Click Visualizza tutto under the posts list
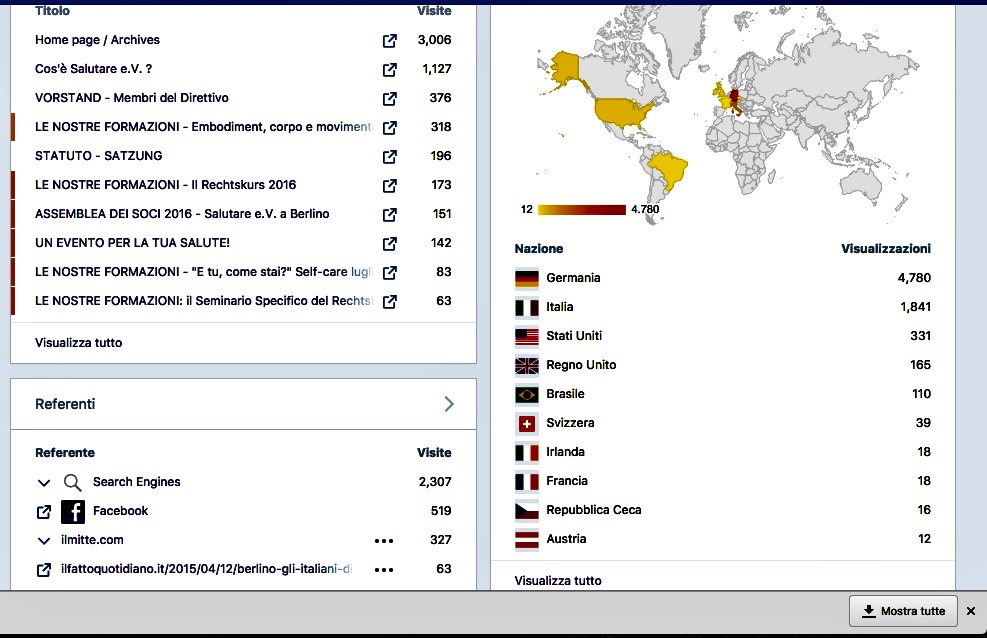This screenshot has width=987, height=638. (79, 343)
